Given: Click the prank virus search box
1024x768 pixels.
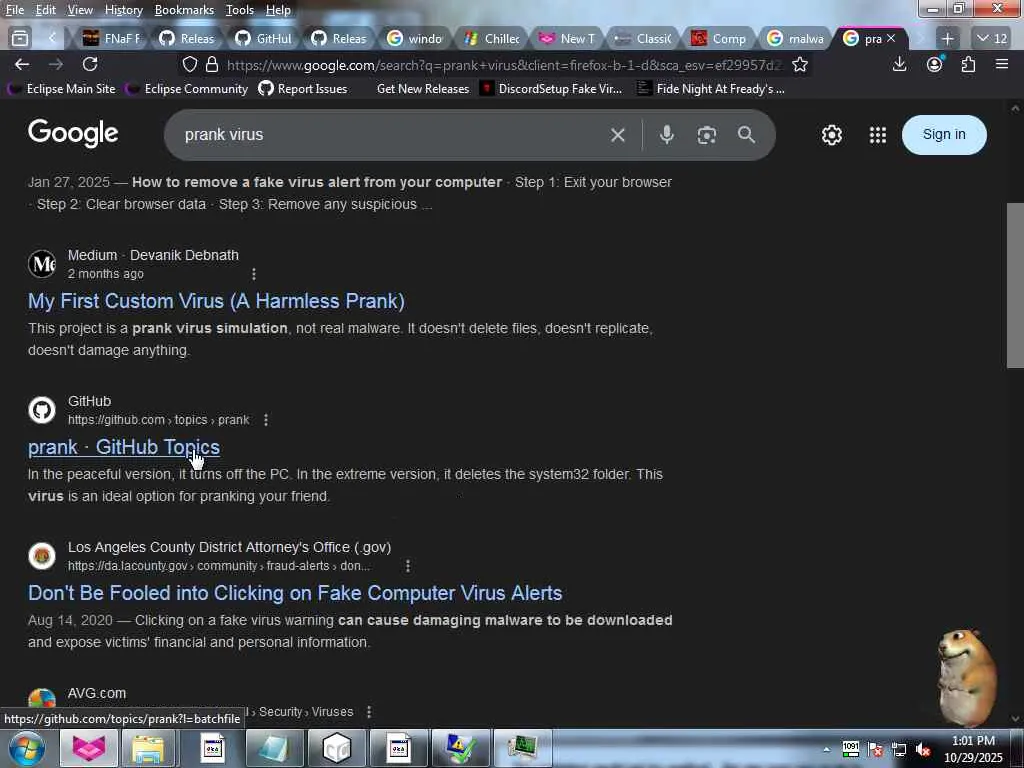Looking at the screenshot, I should click(392, 135).
